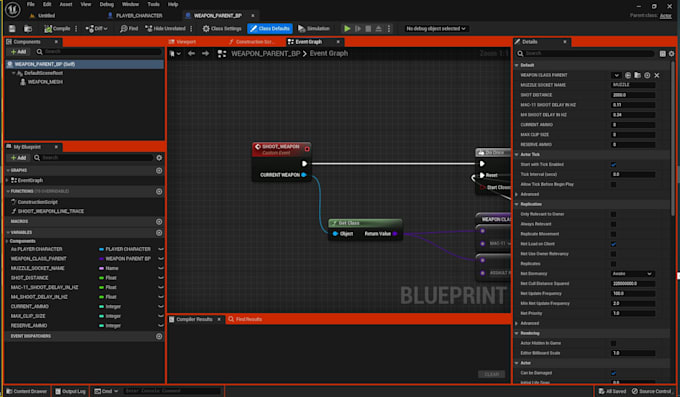Open the Compile options menu dots

tap(76, 29)
